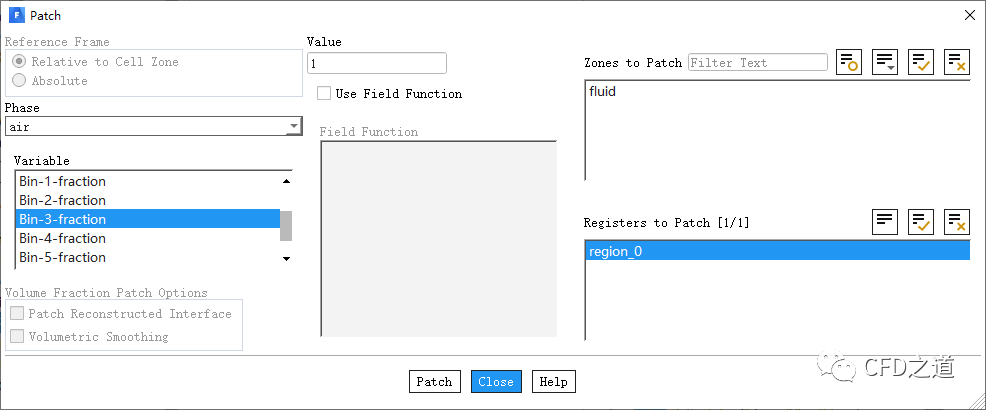Select Bin-5-fraction in the Variable list
Screen dimensions: 986x410
62,257
